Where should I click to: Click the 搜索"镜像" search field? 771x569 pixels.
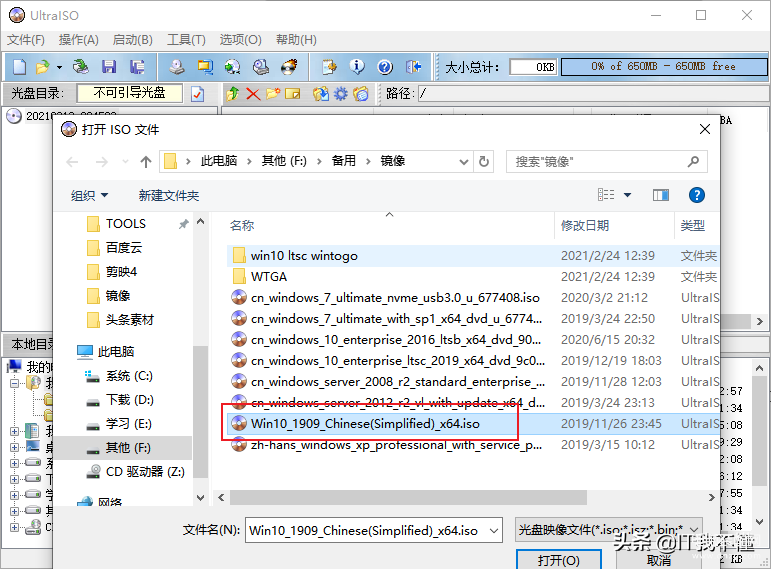pos(607,161)
